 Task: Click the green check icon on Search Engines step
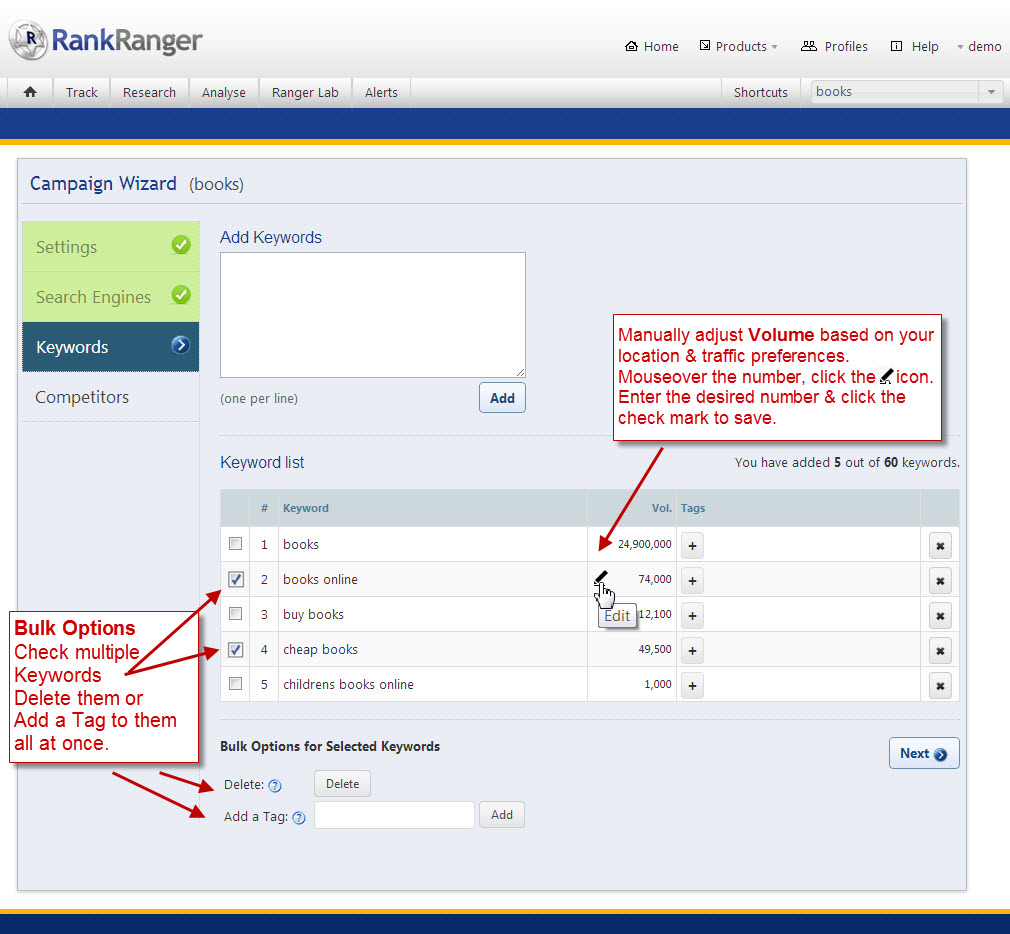(x=181, y=295)
